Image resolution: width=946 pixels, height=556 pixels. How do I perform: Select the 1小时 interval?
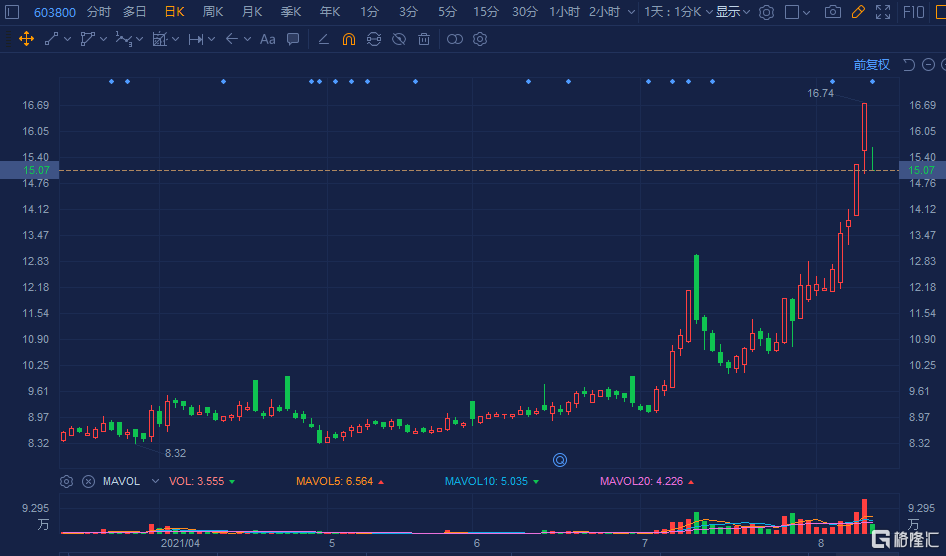tap(564, 12)
